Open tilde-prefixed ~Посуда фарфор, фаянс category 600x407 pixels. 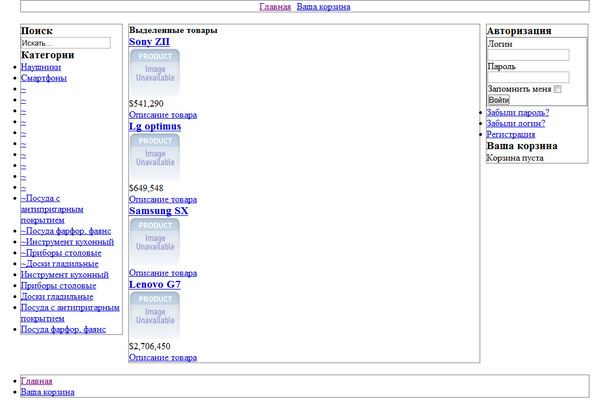[x=66, y=231]
